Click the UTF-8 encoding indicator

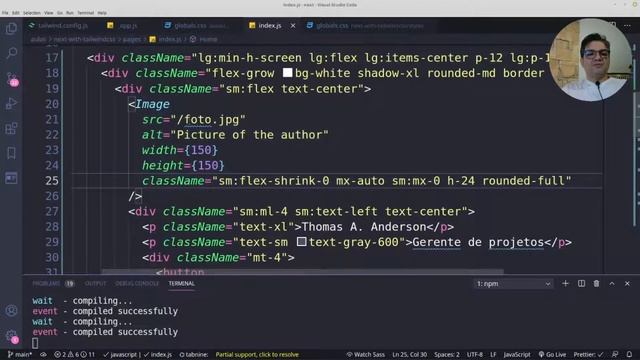[475, 355]
